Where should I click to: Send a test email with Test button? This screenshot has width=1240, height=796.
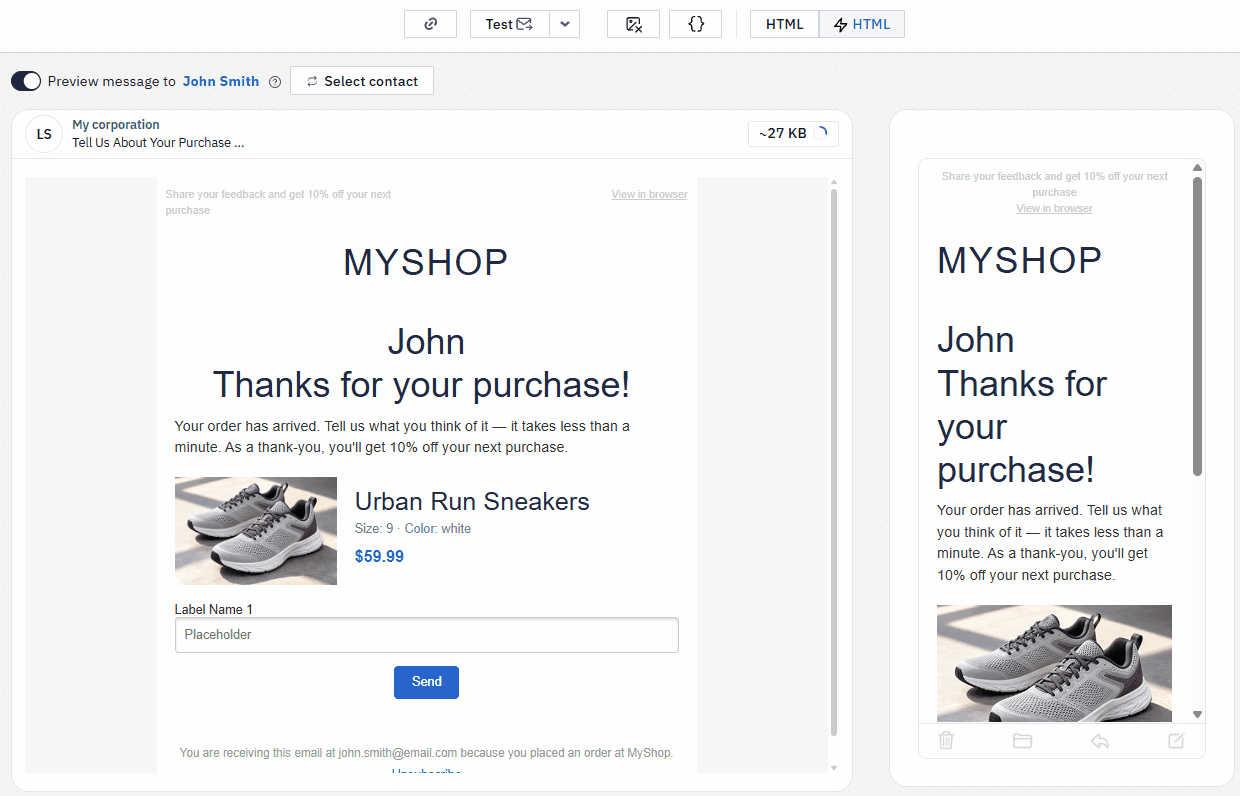tap(510, 24)
